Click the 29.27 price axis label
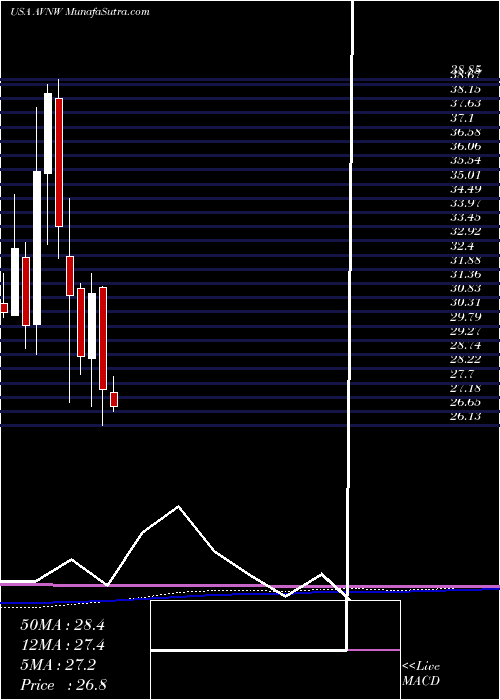Screen dimensions: 500x700 coord(466,331)
